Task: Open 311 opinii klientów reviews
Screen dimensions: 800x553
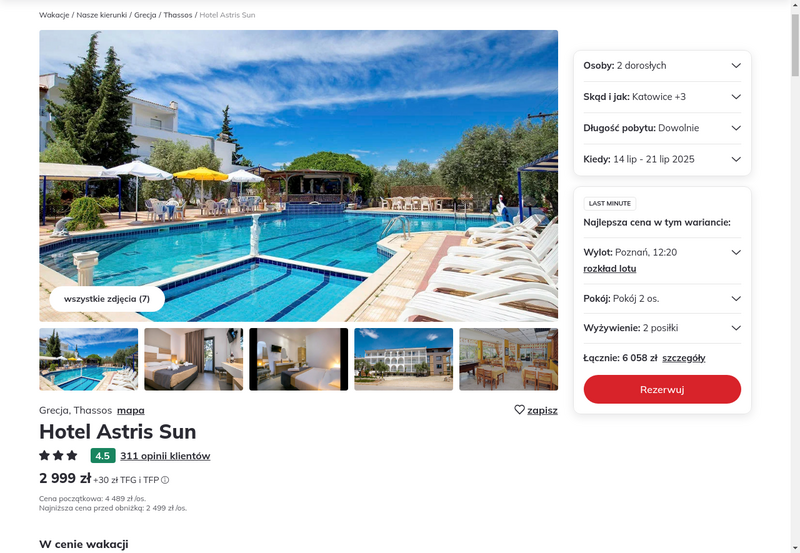Action: tap(165, 456)
